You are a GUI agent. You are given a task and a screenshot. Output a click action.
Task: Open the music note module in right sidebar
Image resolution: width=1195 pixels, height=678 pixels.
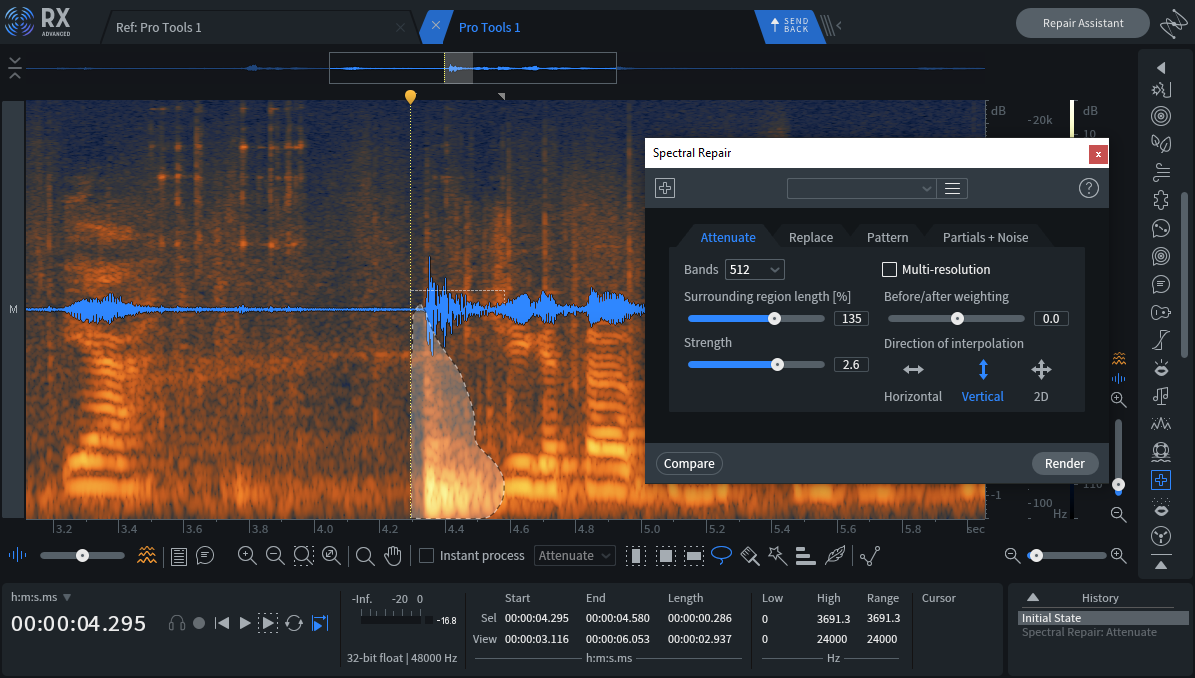1161,396
